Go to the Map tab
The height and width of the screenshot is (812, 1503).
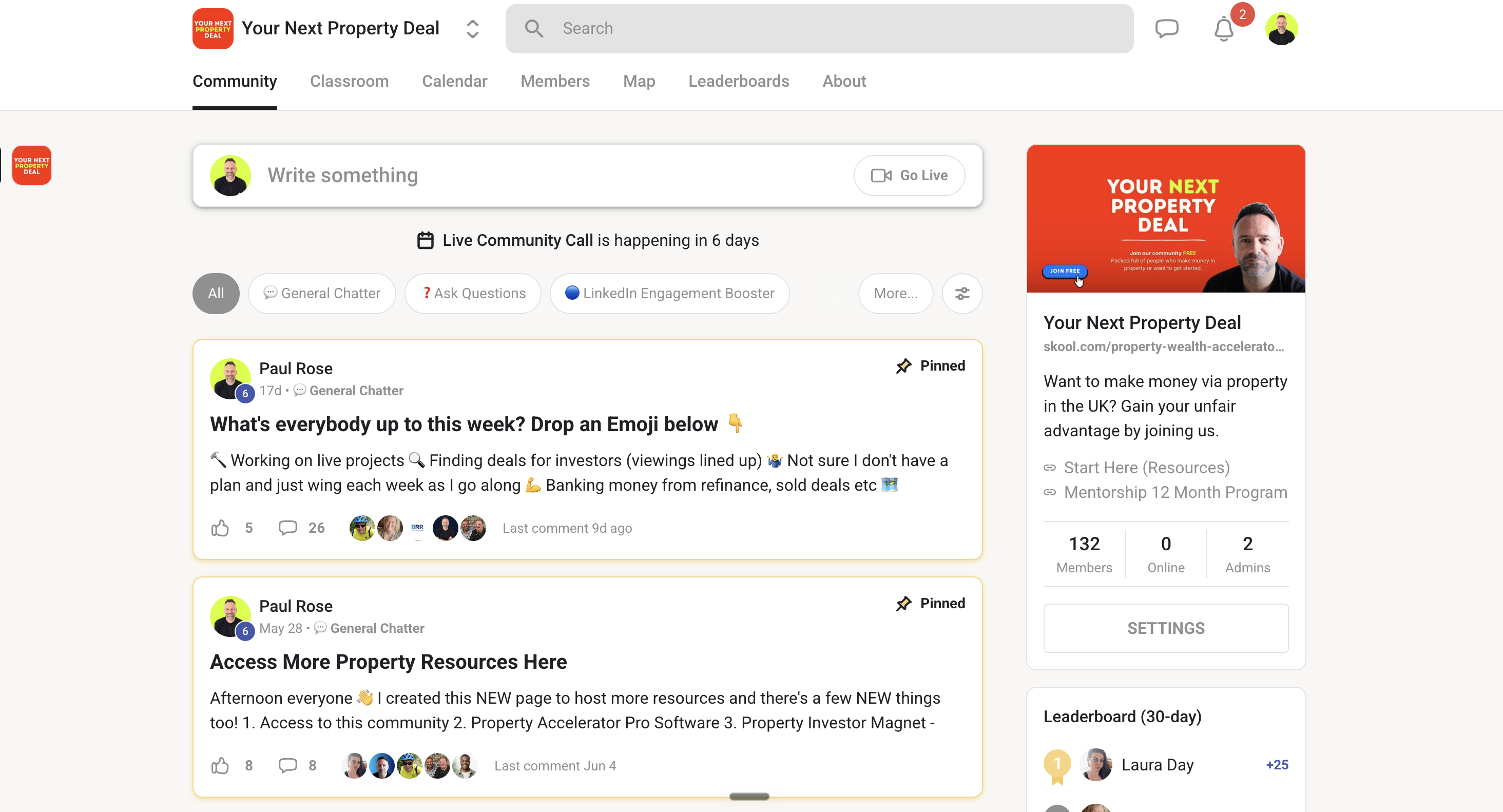click(x=639, y=81)
